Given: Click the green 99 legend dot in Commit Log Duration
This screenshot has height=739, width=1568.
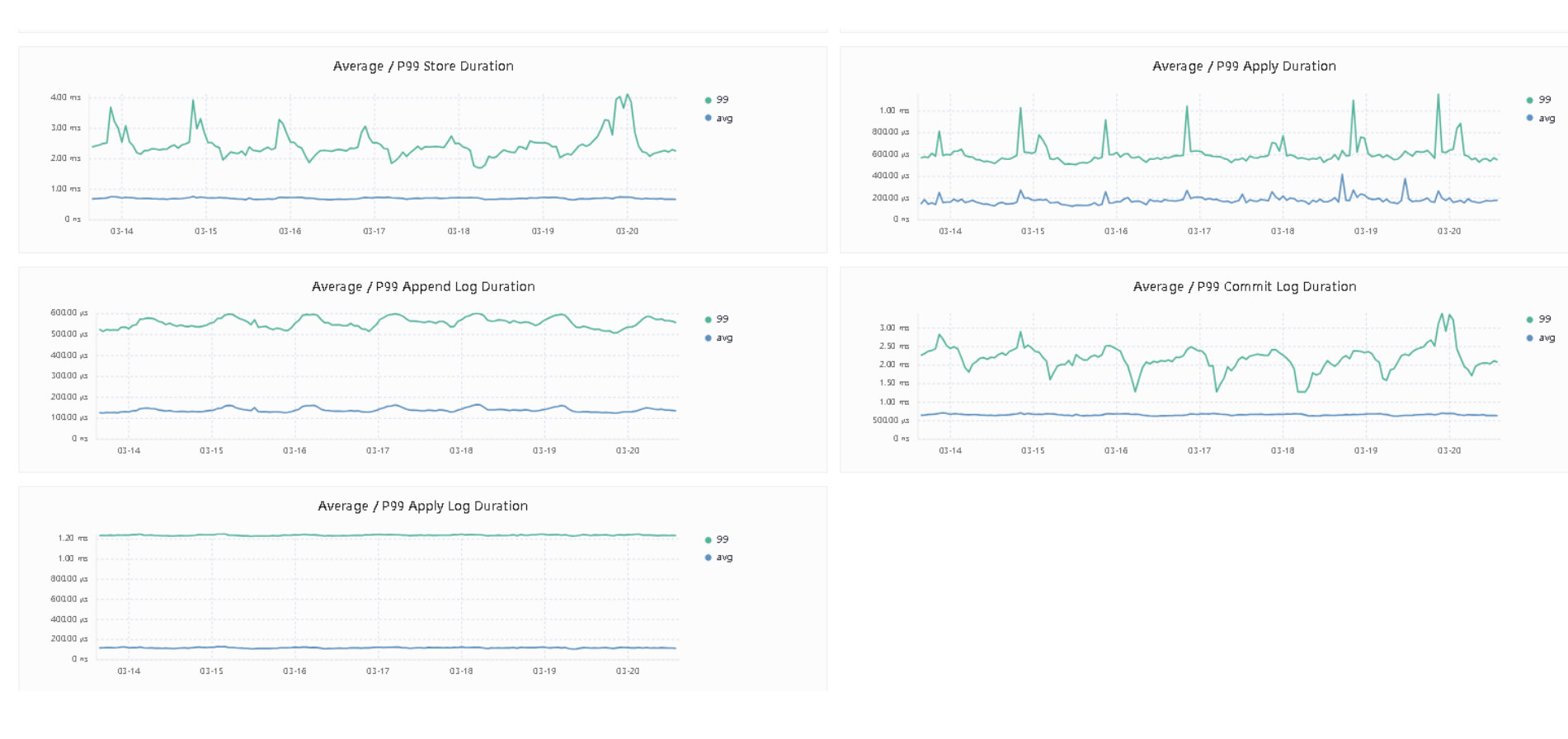Looking at the screenshot, I should pos(1529,319).
